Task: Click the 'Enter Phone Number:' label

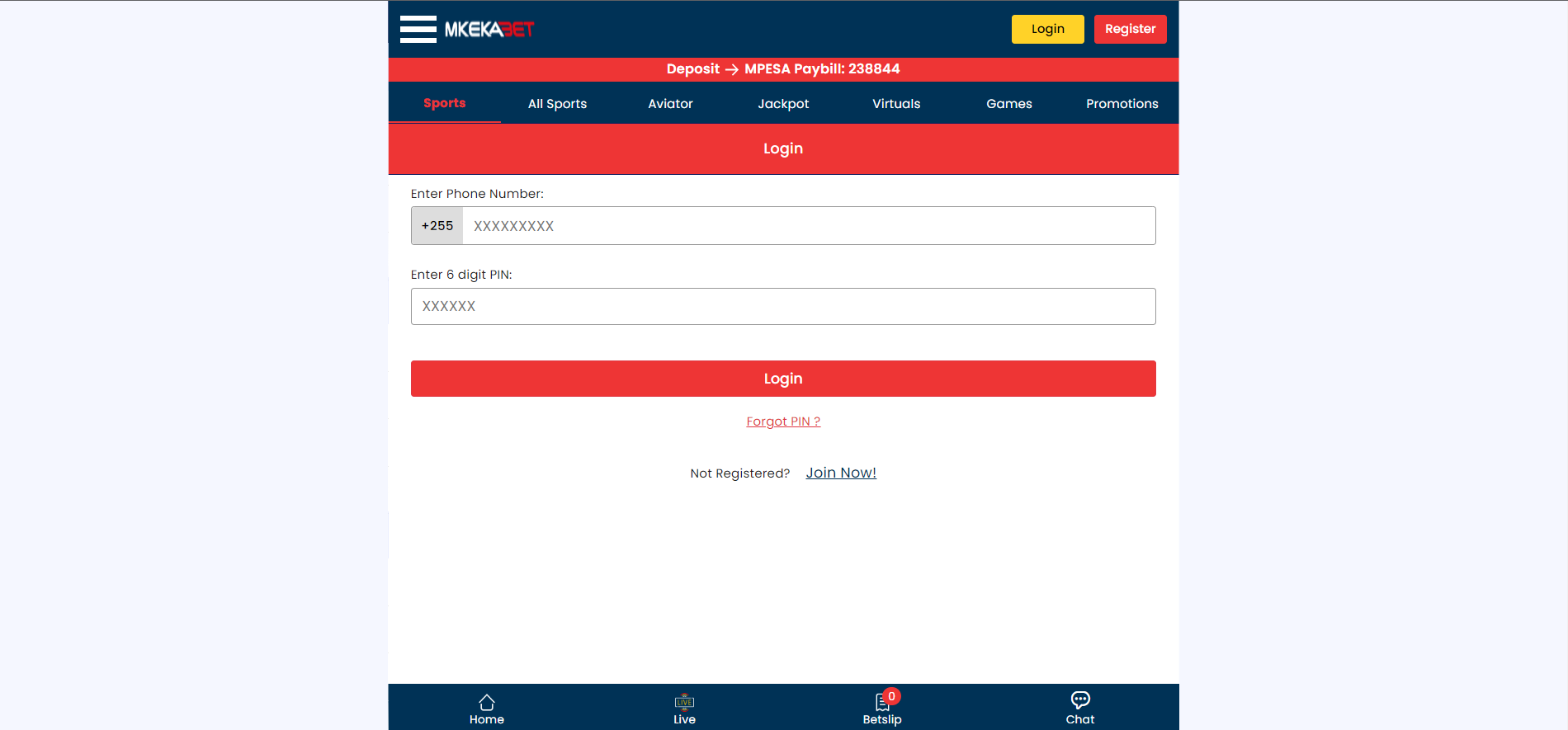Action: 477,194
